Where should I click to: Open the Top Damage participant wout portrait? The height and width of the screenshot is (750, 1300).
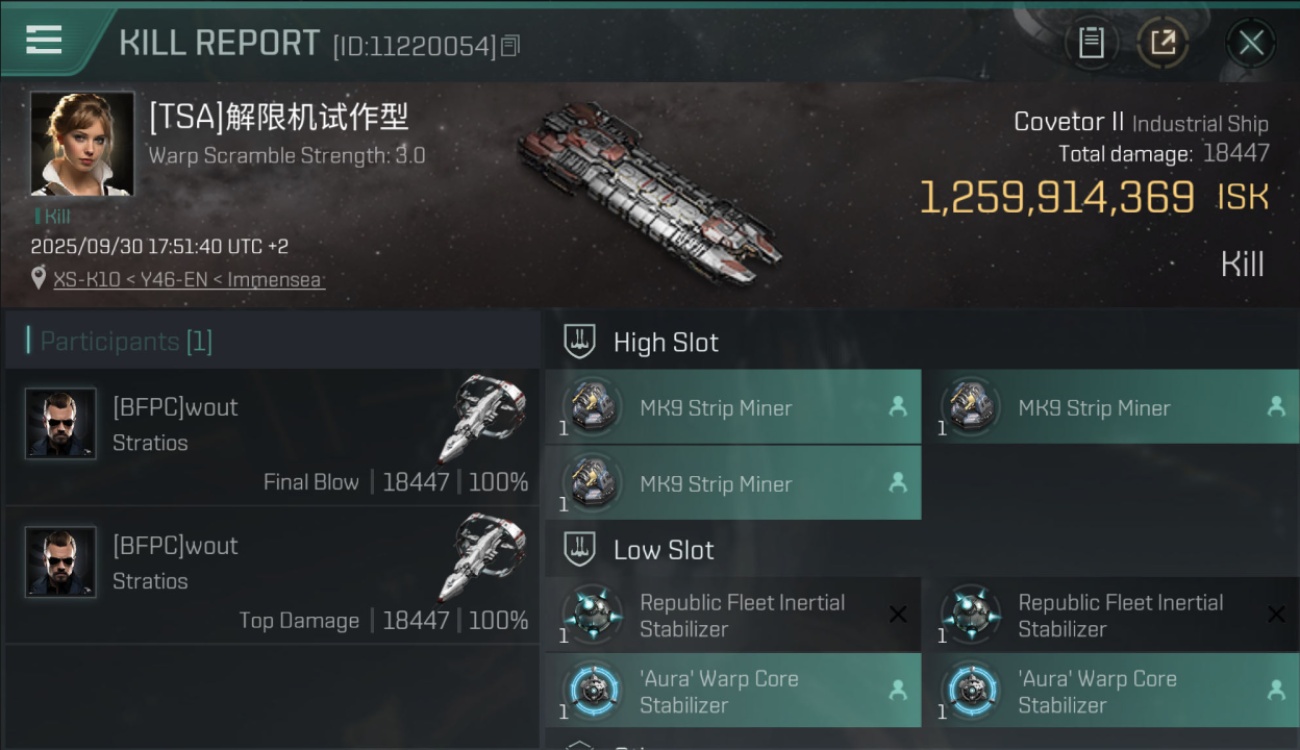point(61,562)
